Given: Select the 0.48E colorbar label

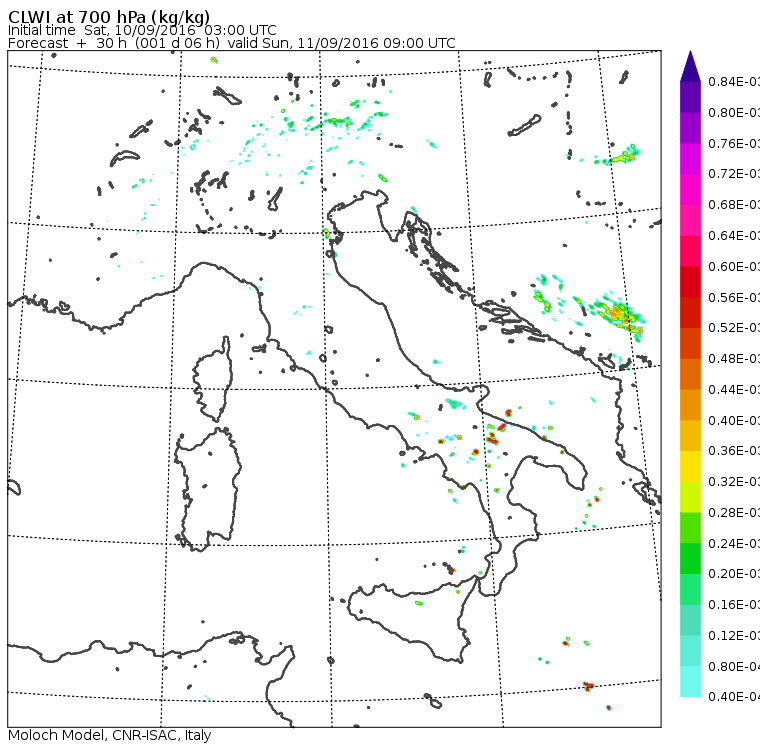Looking at the screenshot, I should click(734, 359).
